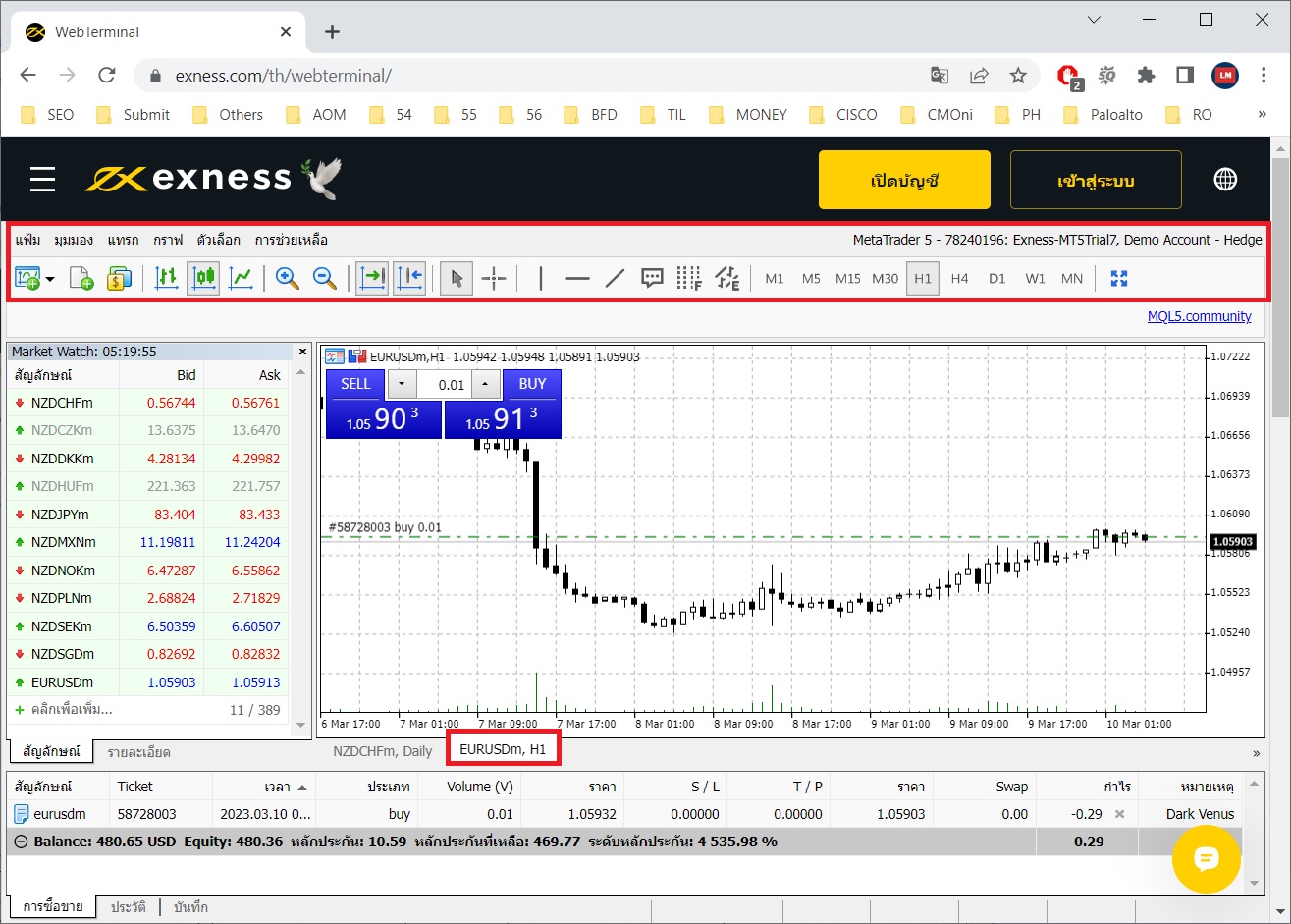The width and height of the screenshot is (1291, 924).
Task: Set timeframe to W1
Action: (1035, 279)
